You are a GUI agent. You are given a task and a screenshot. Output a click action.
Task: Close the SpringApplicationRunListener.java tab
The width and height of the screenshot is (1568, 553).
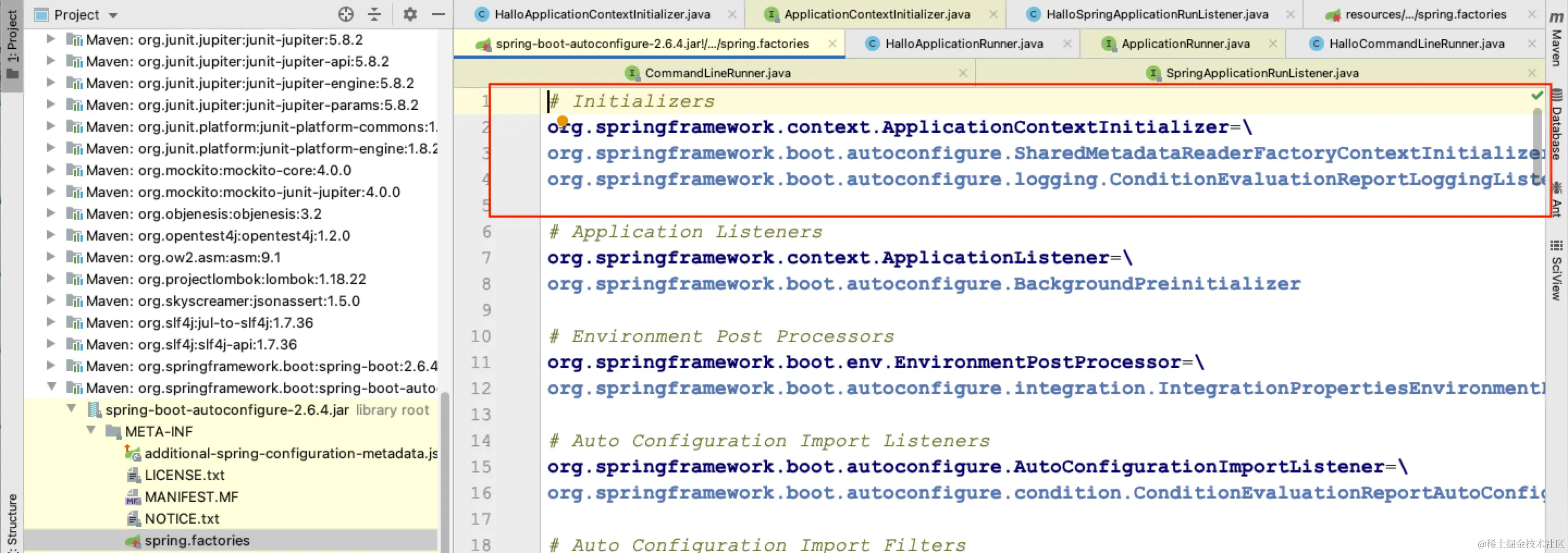tap(1532, 73)
